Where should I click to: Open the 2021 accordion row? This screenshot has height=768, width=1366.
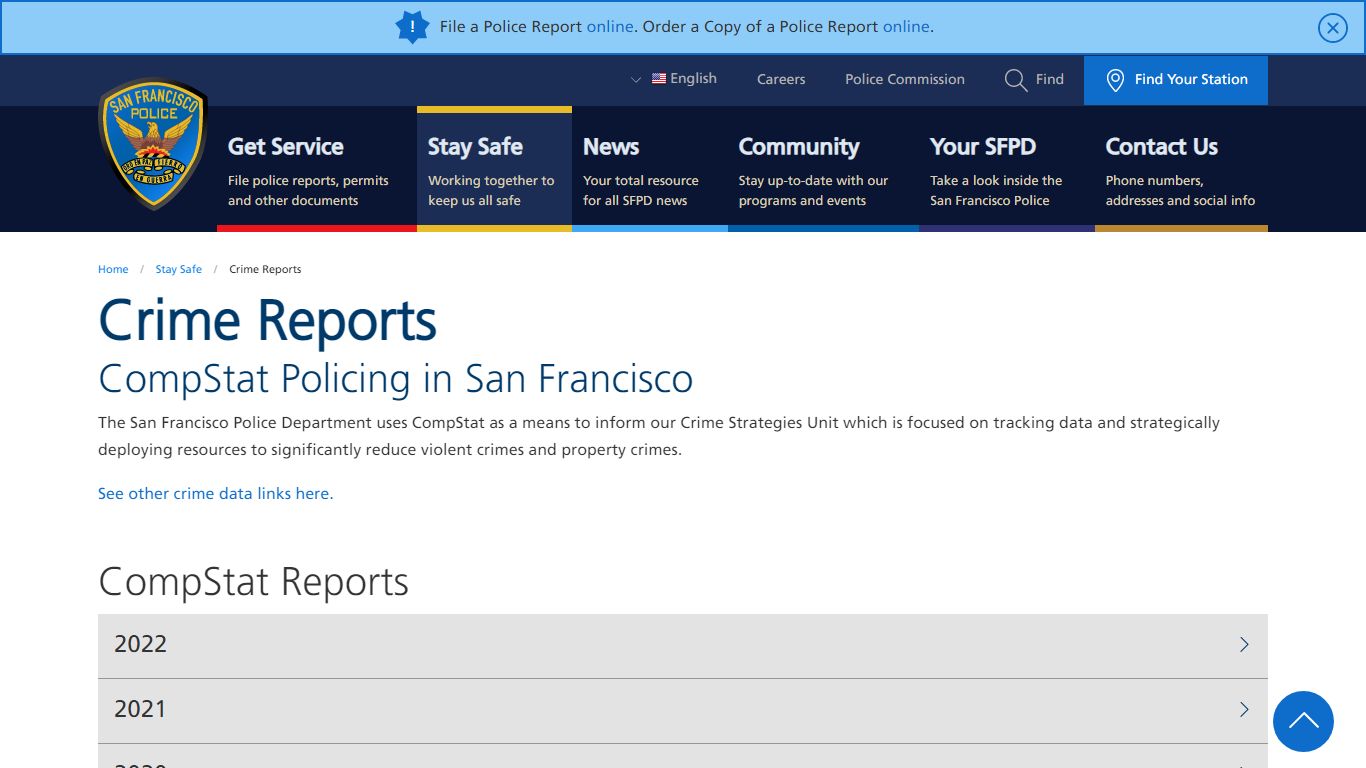point(683,710)
